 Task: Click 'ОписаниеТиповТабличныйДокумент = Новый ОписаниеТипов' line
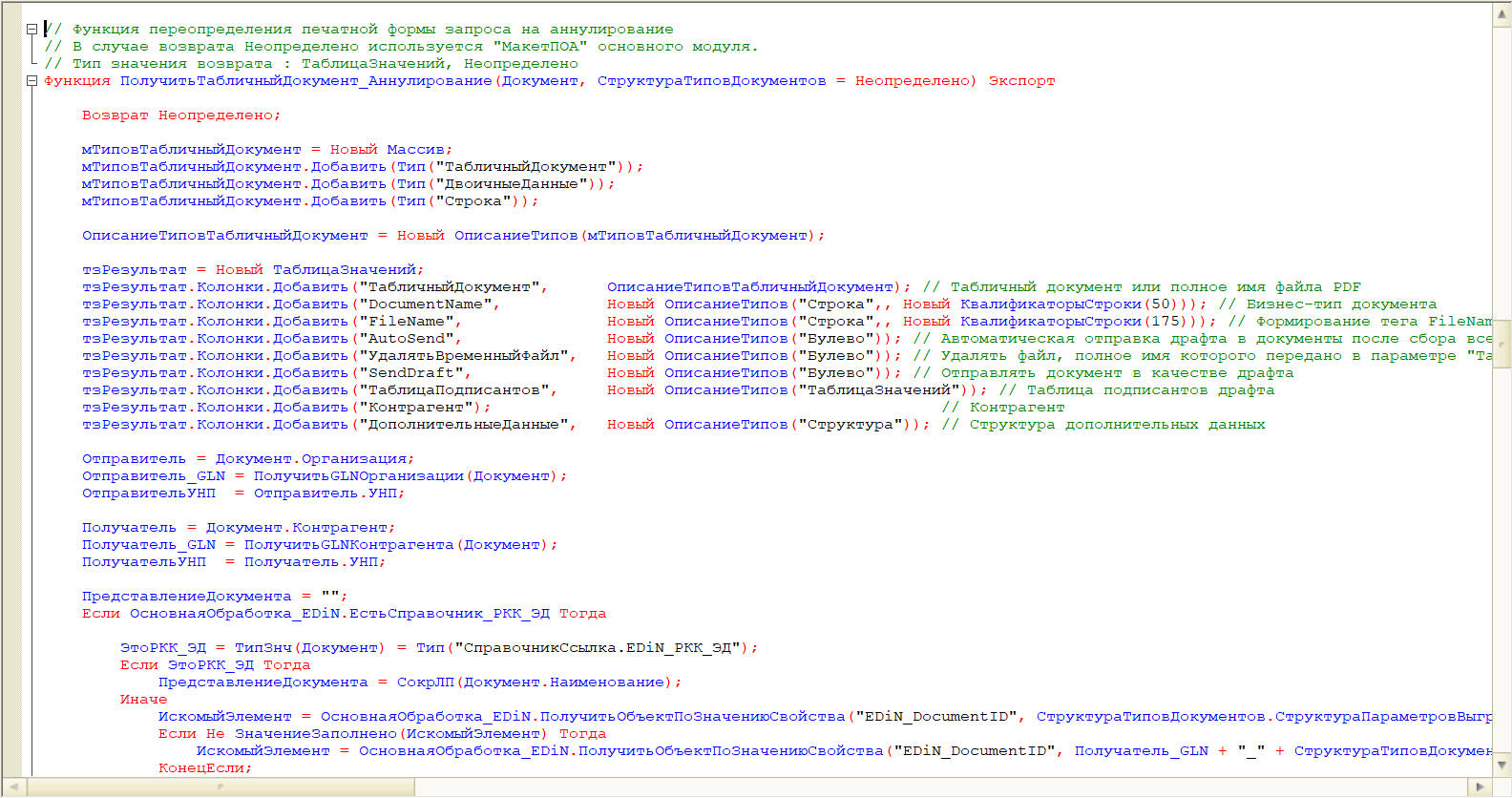tap(453, 236)
